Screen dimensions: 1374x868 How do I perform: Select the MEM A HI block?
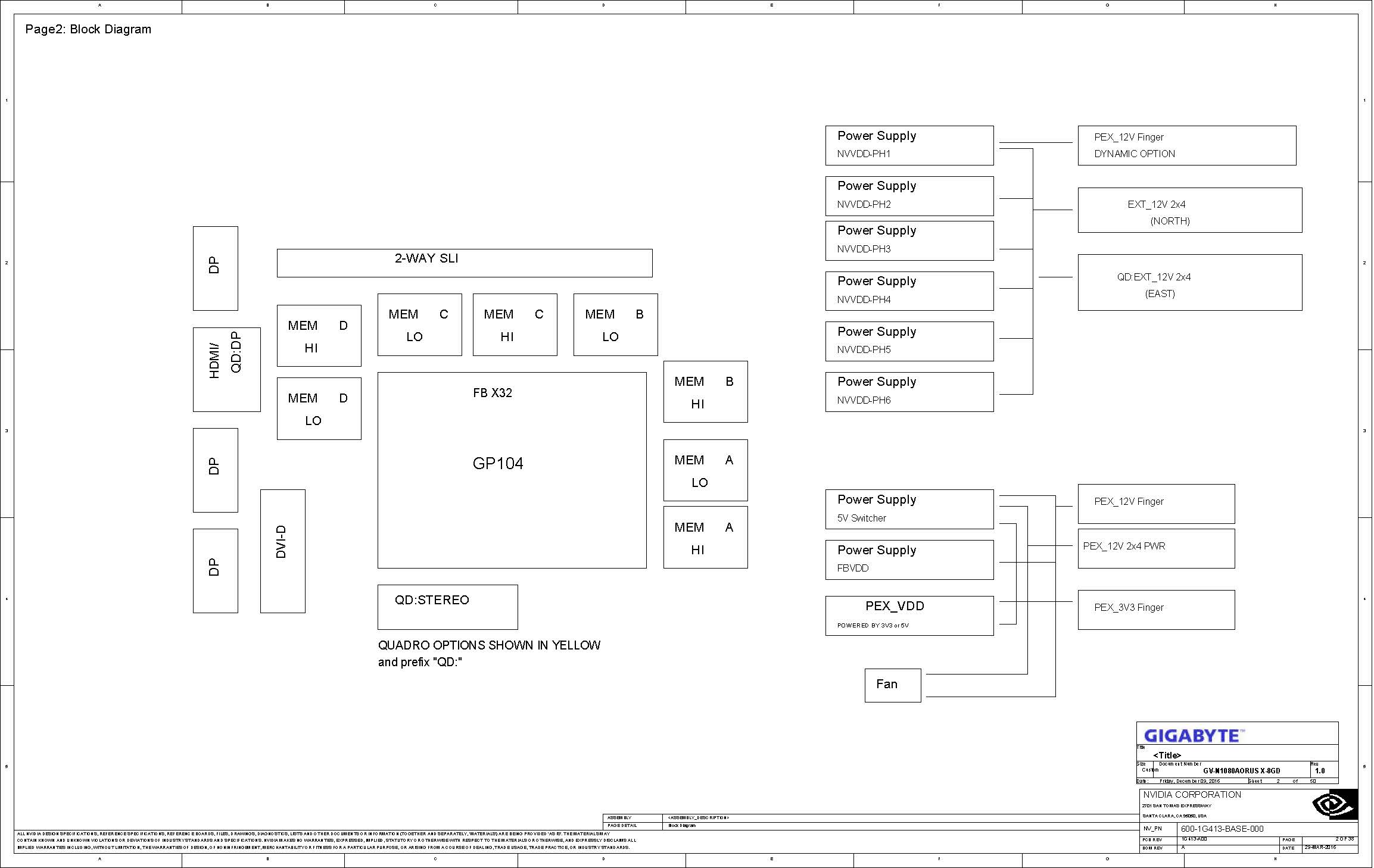[705, 537]
